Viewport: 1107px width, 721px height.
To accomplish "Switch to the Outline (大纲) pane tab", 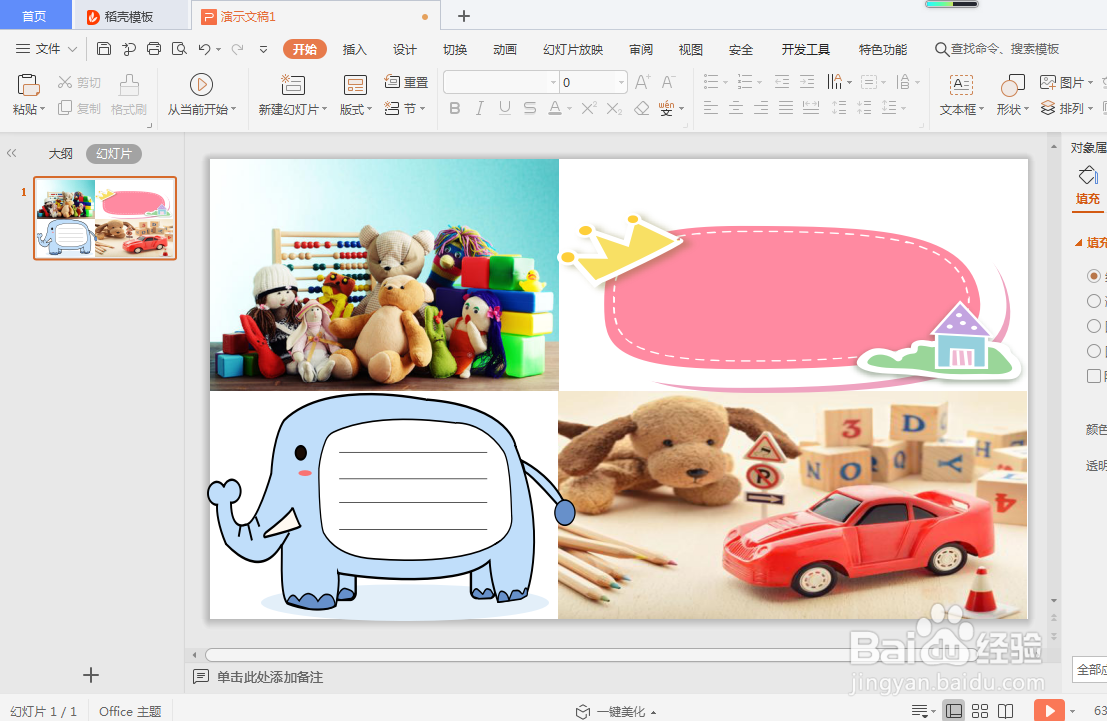I will click(x=60, y=153).
